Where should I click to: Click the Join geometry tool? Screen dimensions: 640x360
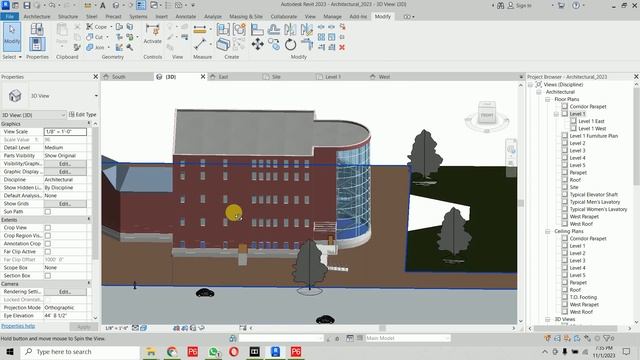pos(95,47)
